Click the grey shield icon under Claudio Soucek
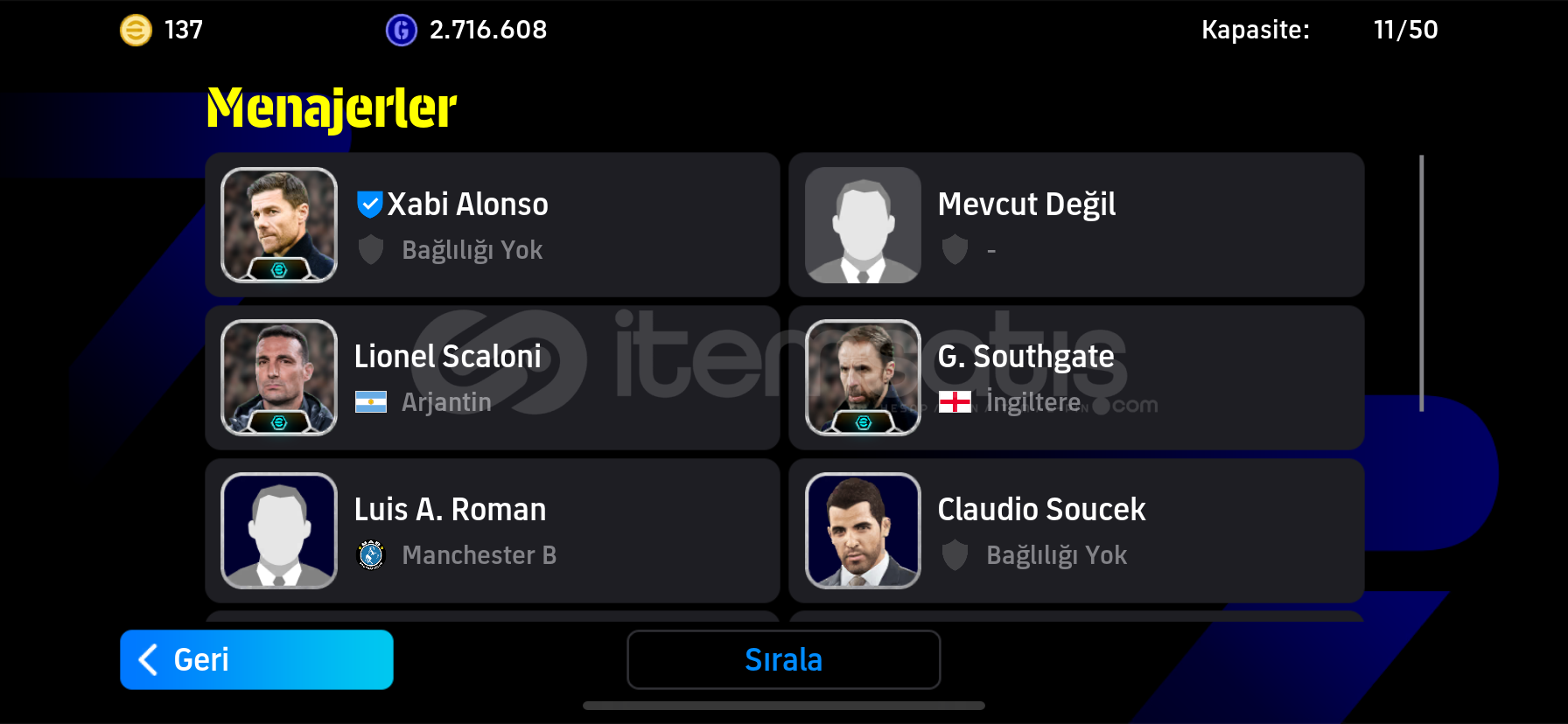The width and height of the screenshot is (1568, 724). pos(955,555)
